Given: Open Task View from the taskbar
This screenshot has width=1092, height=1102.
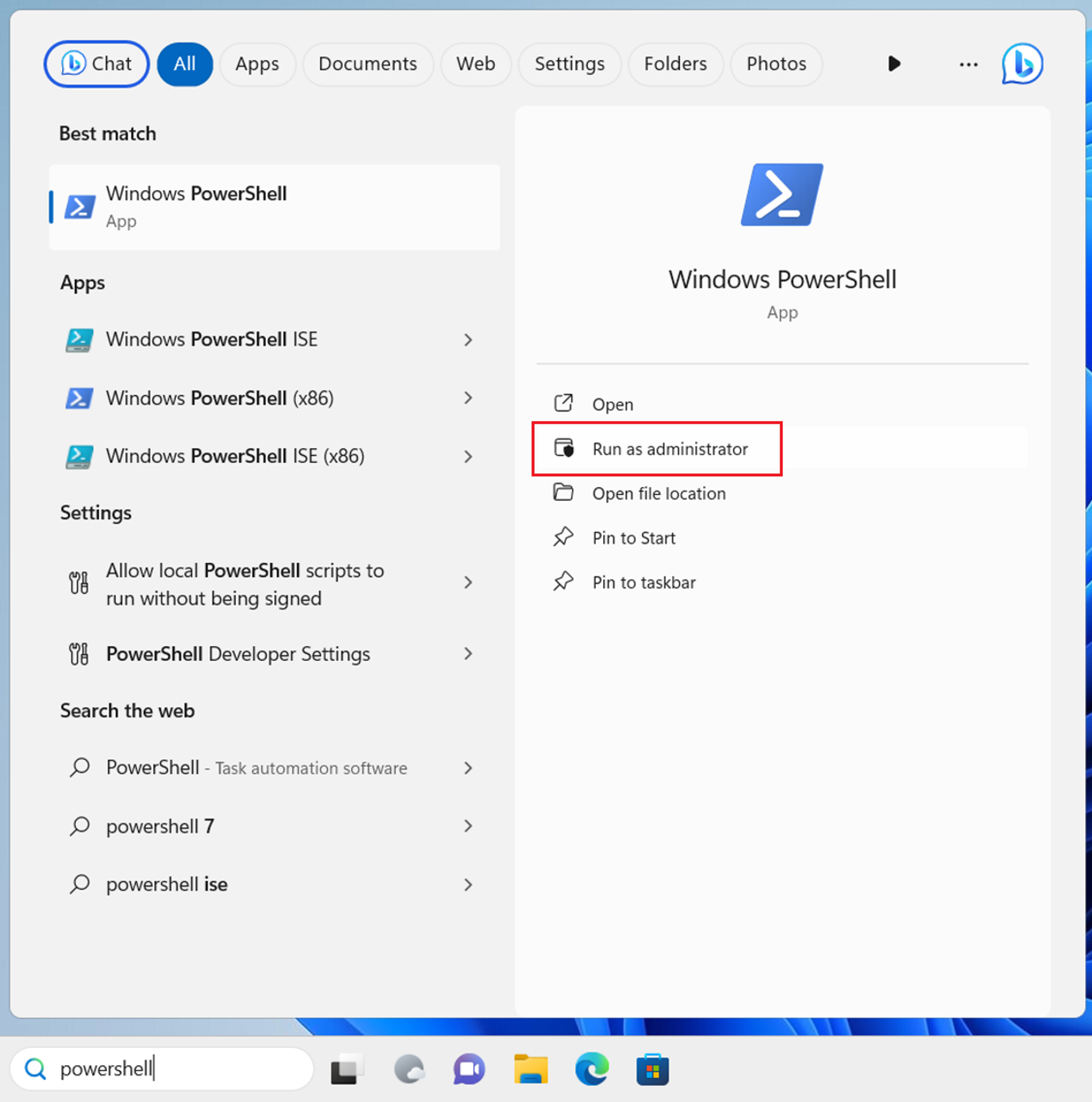Looking at the screenshot, I should tap(347, 1070).
